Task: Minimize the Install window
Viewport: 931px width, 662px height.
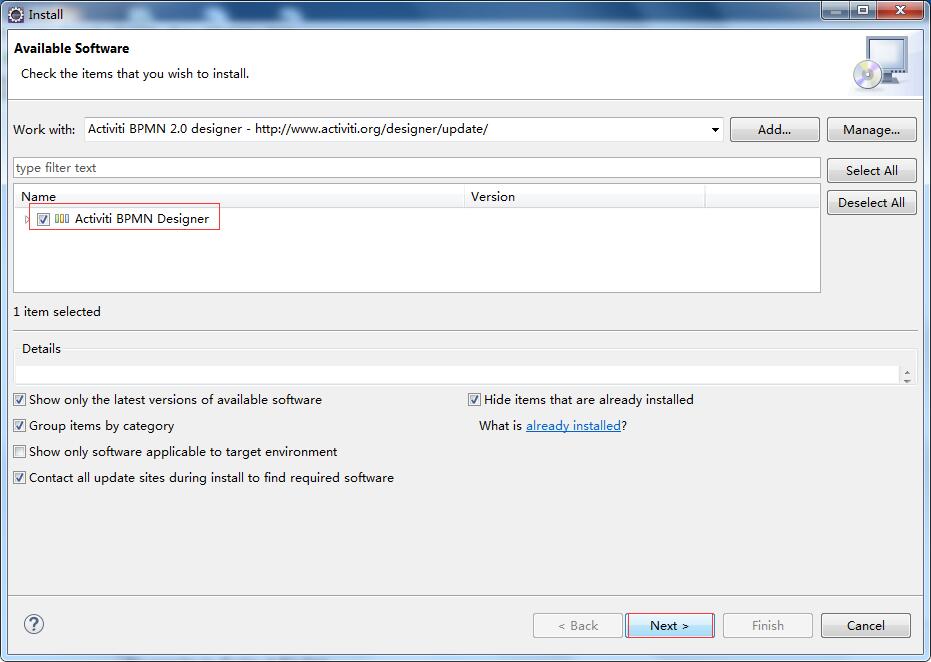Action: pyautogui.click(x=836, y=10)
